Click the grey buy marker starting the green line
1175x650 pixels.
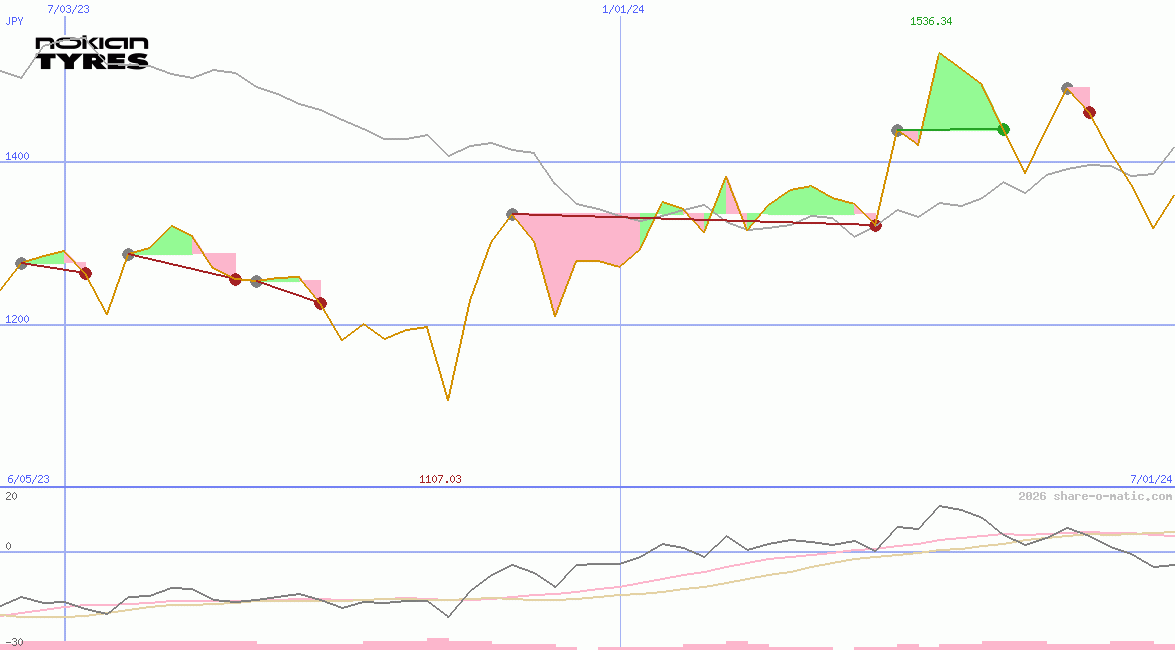(897, 130)
